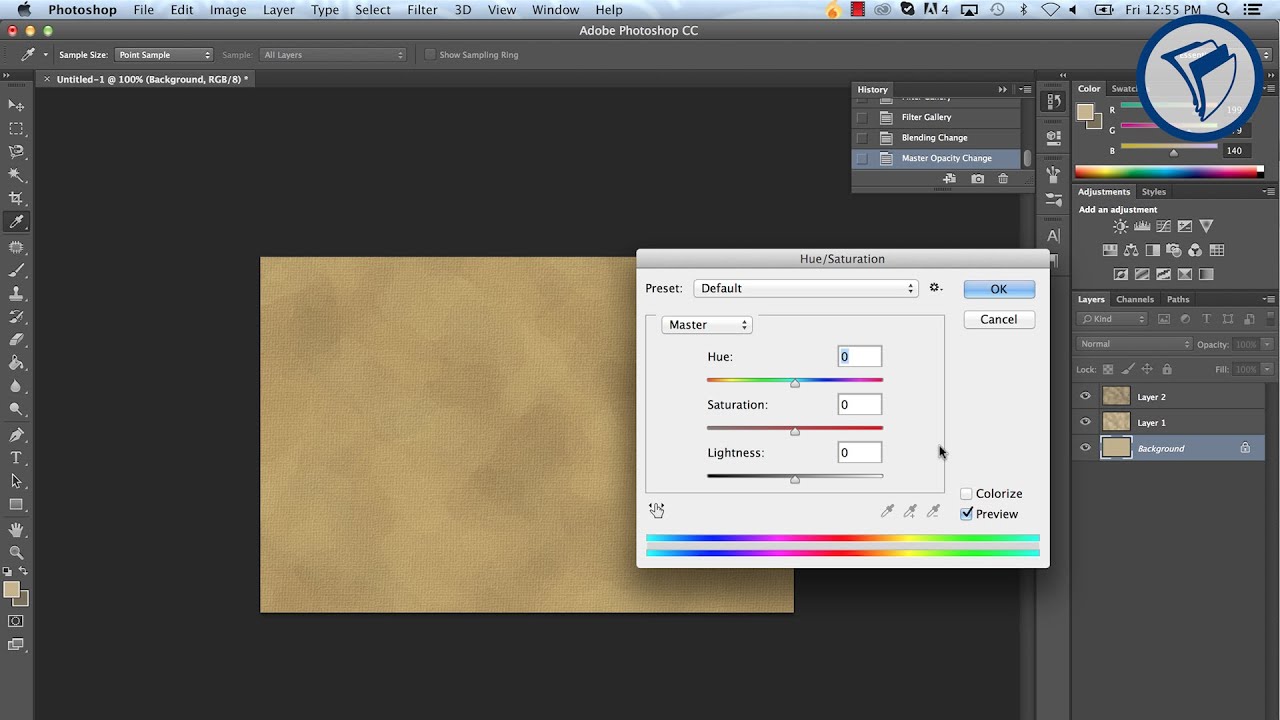The image size is (1280, 720).
Task: Click the Hue slider handle
Action: pyautogui.click(x=795, y=384)
